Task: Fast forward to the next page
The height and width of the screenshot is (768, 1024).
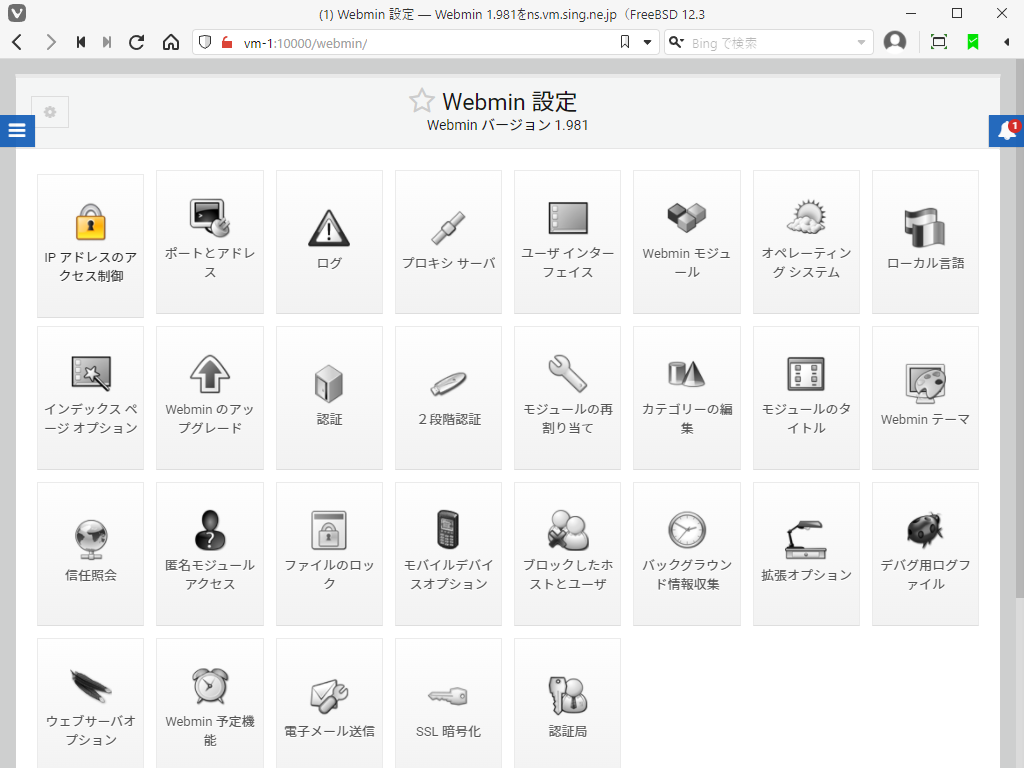Action: pos(107,42)
